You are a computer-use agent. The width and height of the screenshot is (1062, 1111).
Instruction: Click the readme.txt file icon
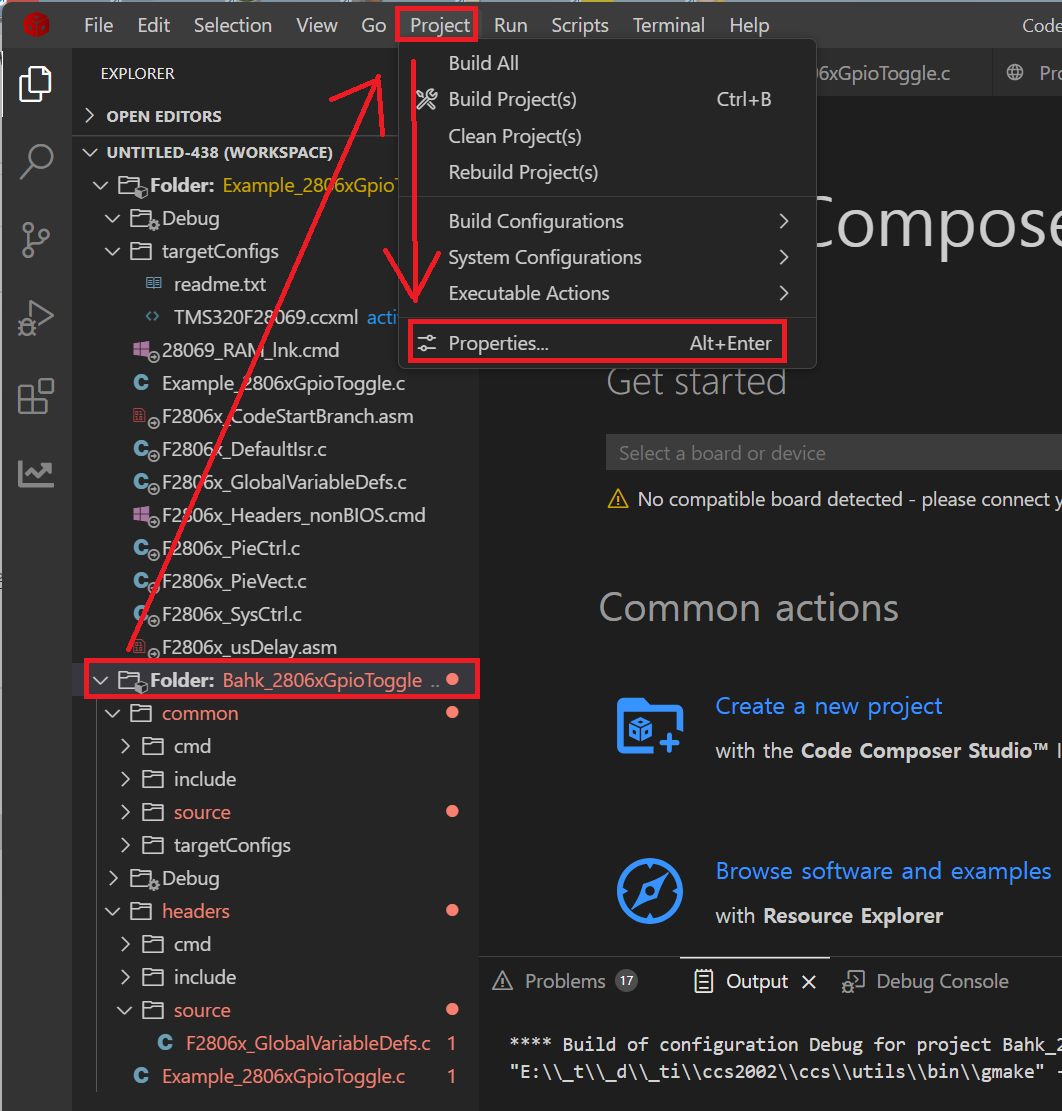[x=153, y=283]
